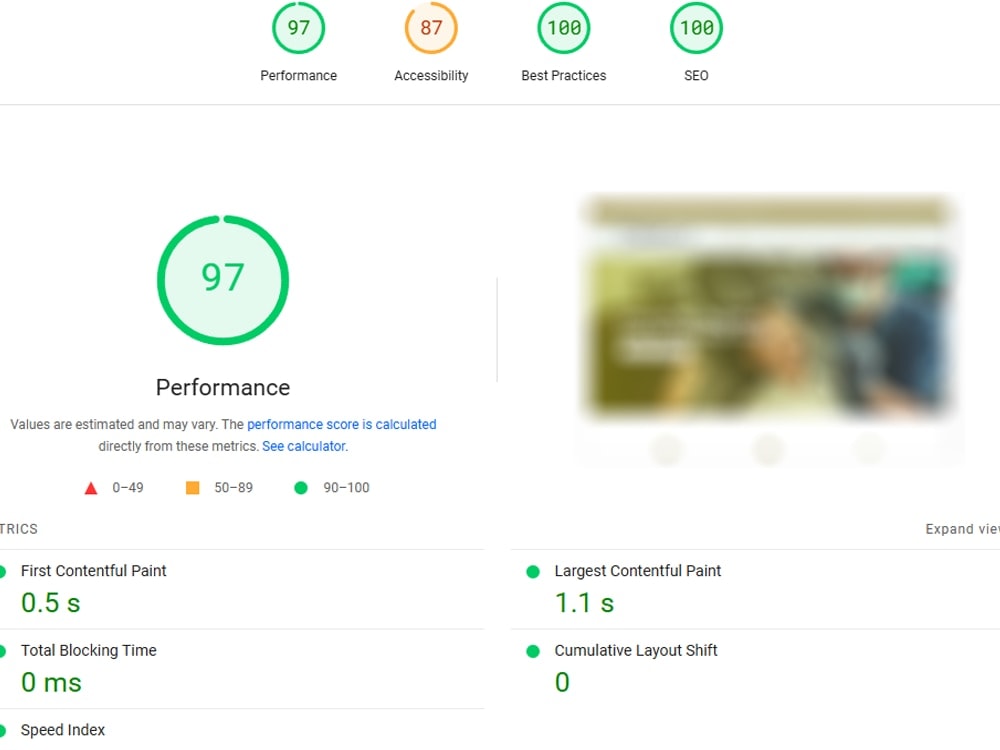Click the 0–49 legend range text

pyautogui.click(x=128, y=488)
